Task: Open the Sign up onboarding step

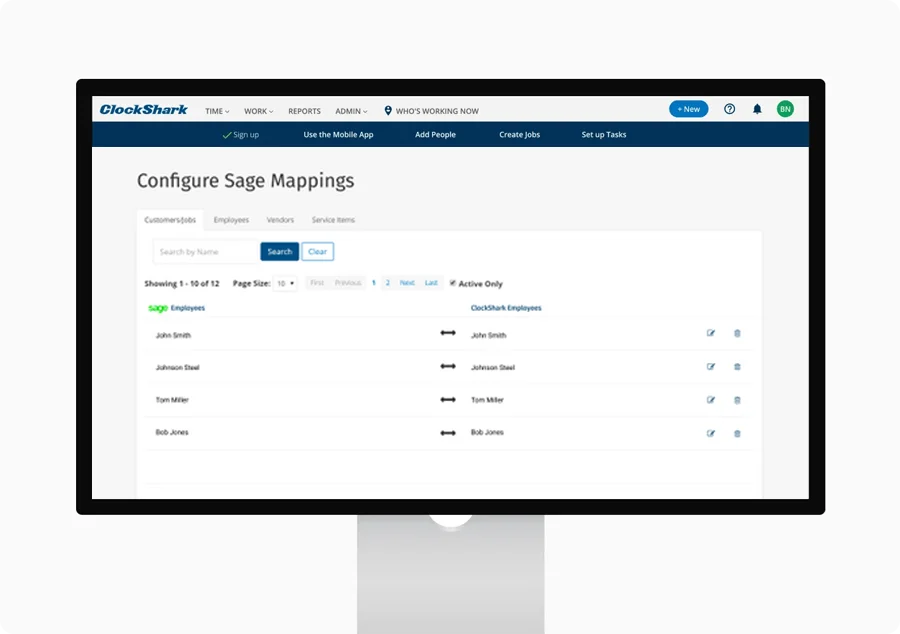Action: pos(240,135)
